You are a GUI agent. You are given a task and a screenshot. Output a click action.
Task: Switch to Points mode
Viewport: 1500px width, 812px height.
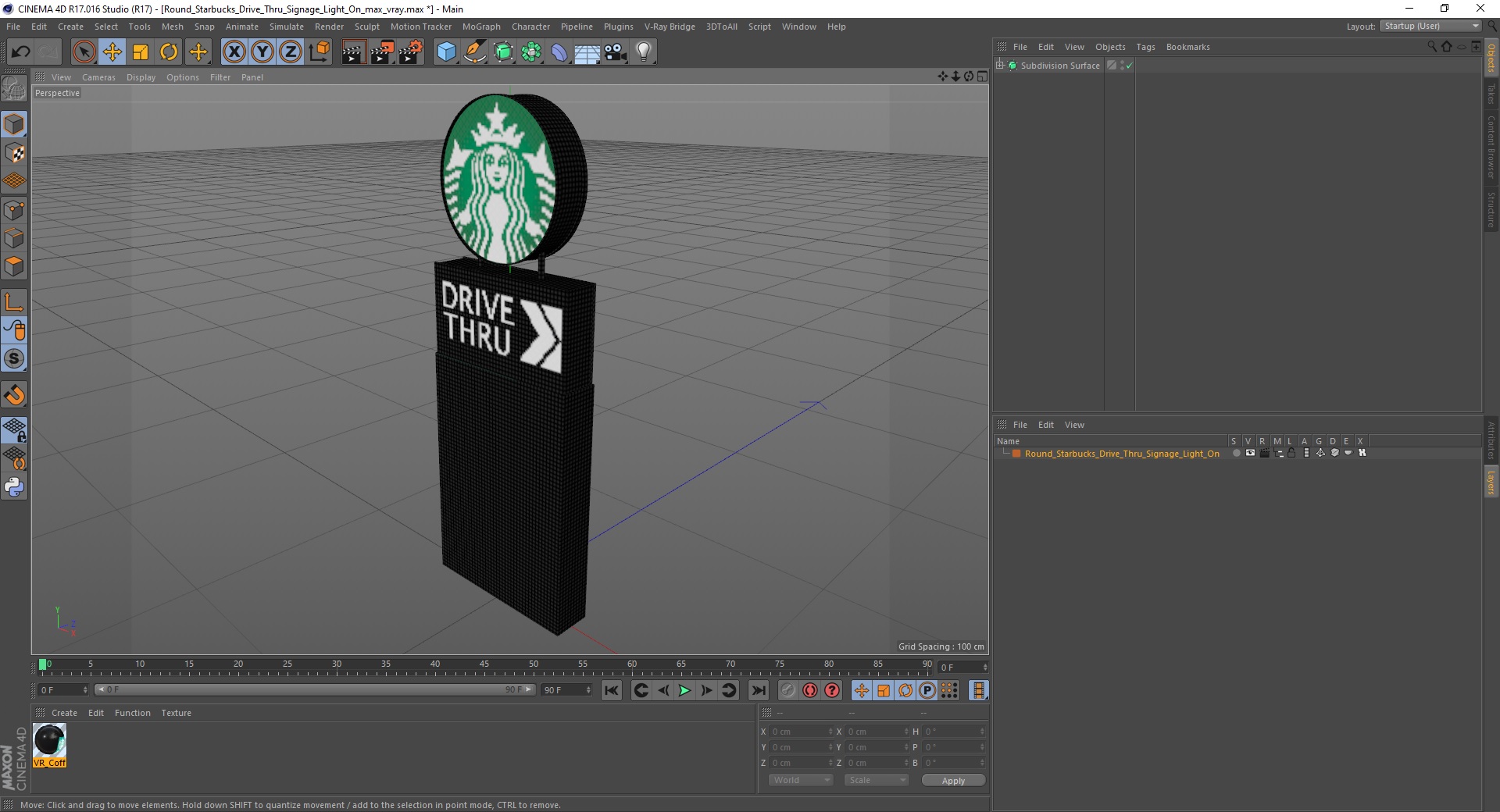[14, 210]
